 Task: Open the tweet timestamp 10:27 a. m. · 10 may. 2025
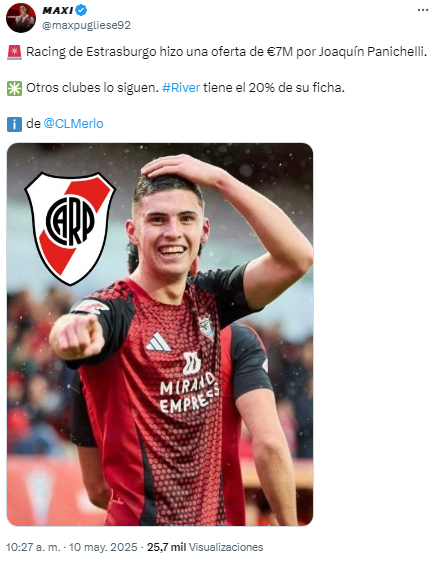coord(72,547)
